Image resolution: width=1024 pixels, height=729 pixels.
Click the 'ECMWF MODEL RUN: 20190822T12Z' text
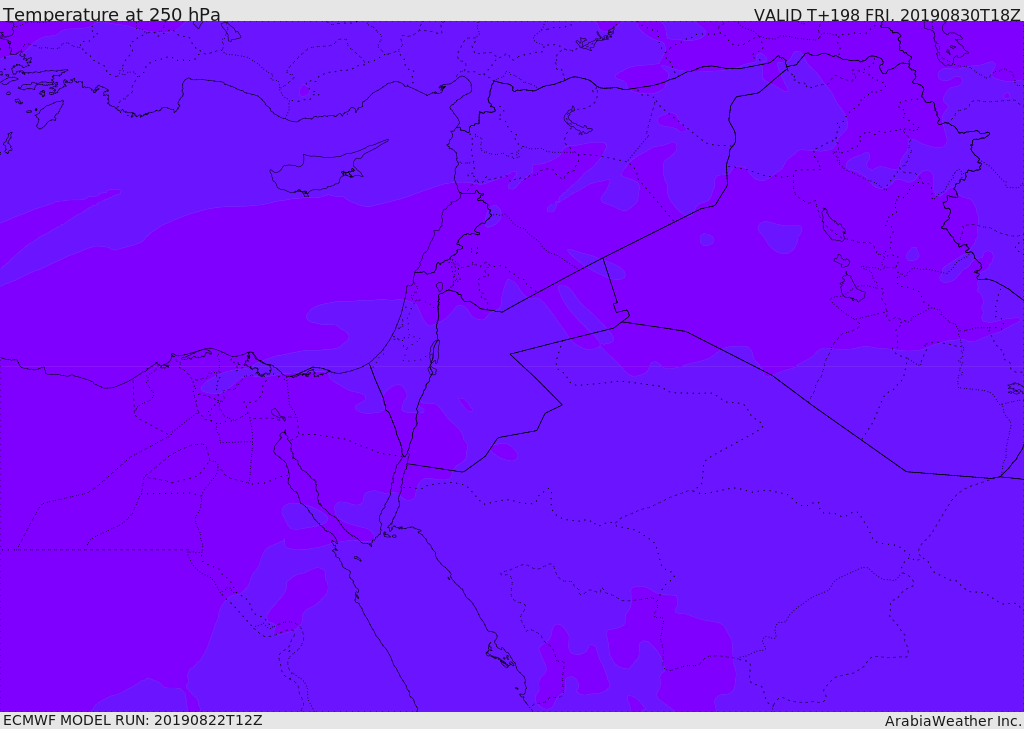pyautogui.click(x=133, y=720)
